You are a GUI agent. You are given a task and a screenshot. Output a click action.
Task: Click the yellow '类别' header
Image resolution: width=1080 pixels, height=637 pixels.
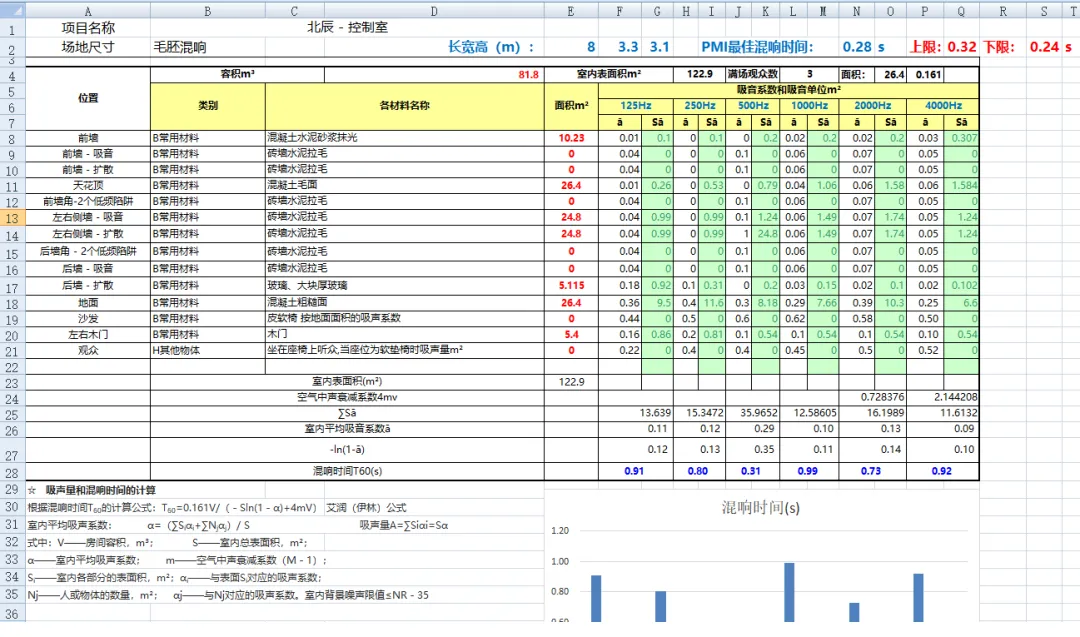click(207, 105)
